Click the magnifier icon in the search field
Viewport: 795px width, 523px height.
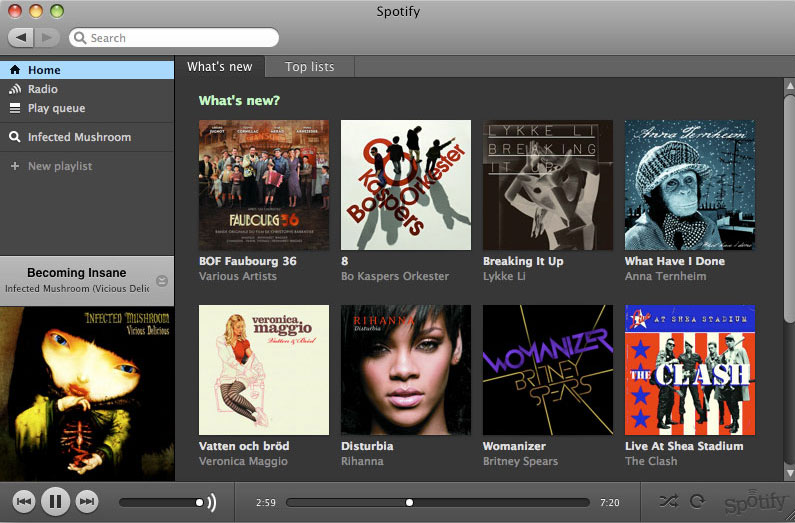click(80, 38)
